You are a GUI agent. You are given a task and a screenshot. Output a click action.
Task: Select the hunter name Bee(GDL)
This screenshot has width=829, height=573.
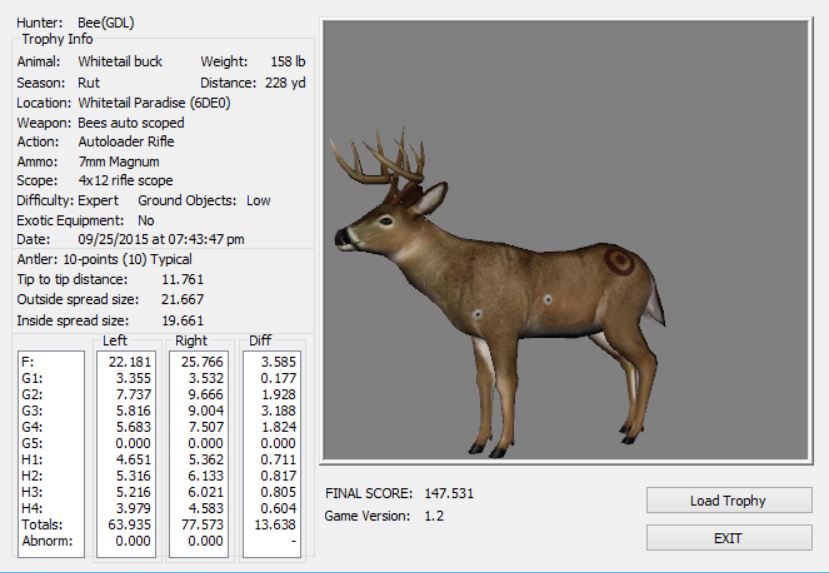pos(111,20)
